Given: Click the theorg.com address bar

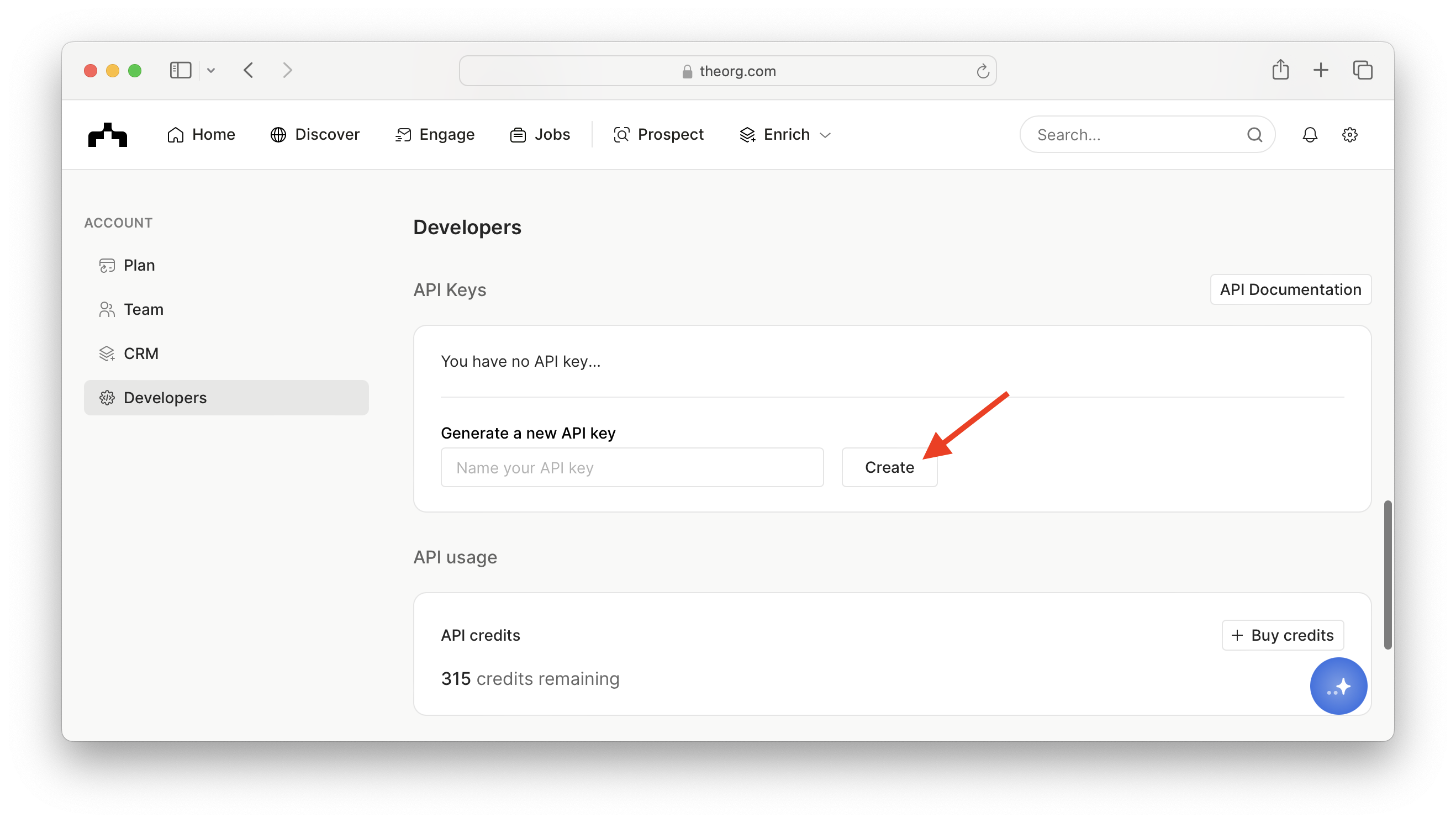Looking at the screenshot, I should coord(727,71).
